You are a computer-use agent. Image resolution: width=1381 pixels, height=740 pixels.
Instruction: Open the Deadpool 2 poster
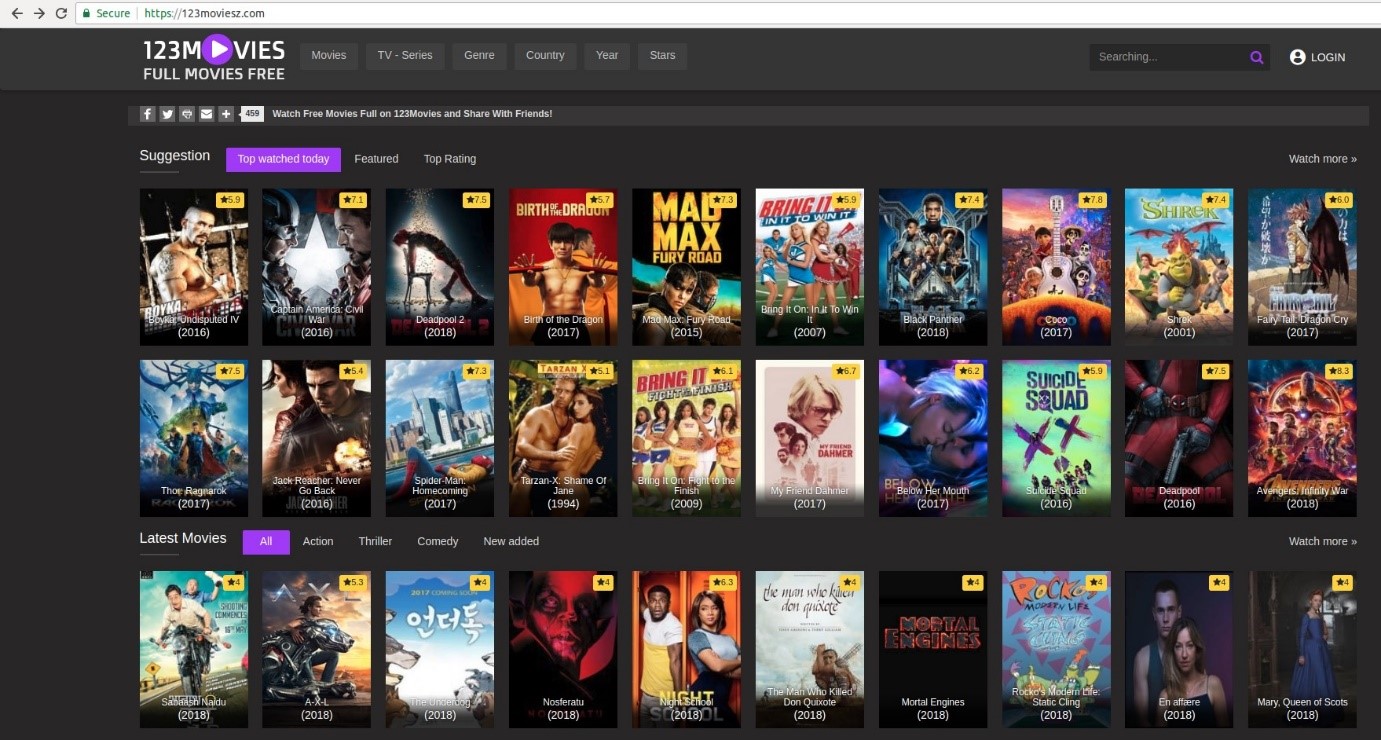coord(440,267)
